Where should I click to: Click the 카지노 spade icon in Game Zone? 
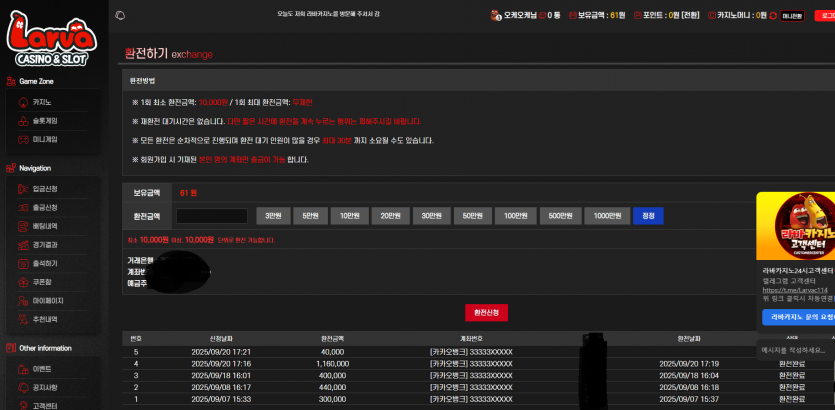[23, 102]
